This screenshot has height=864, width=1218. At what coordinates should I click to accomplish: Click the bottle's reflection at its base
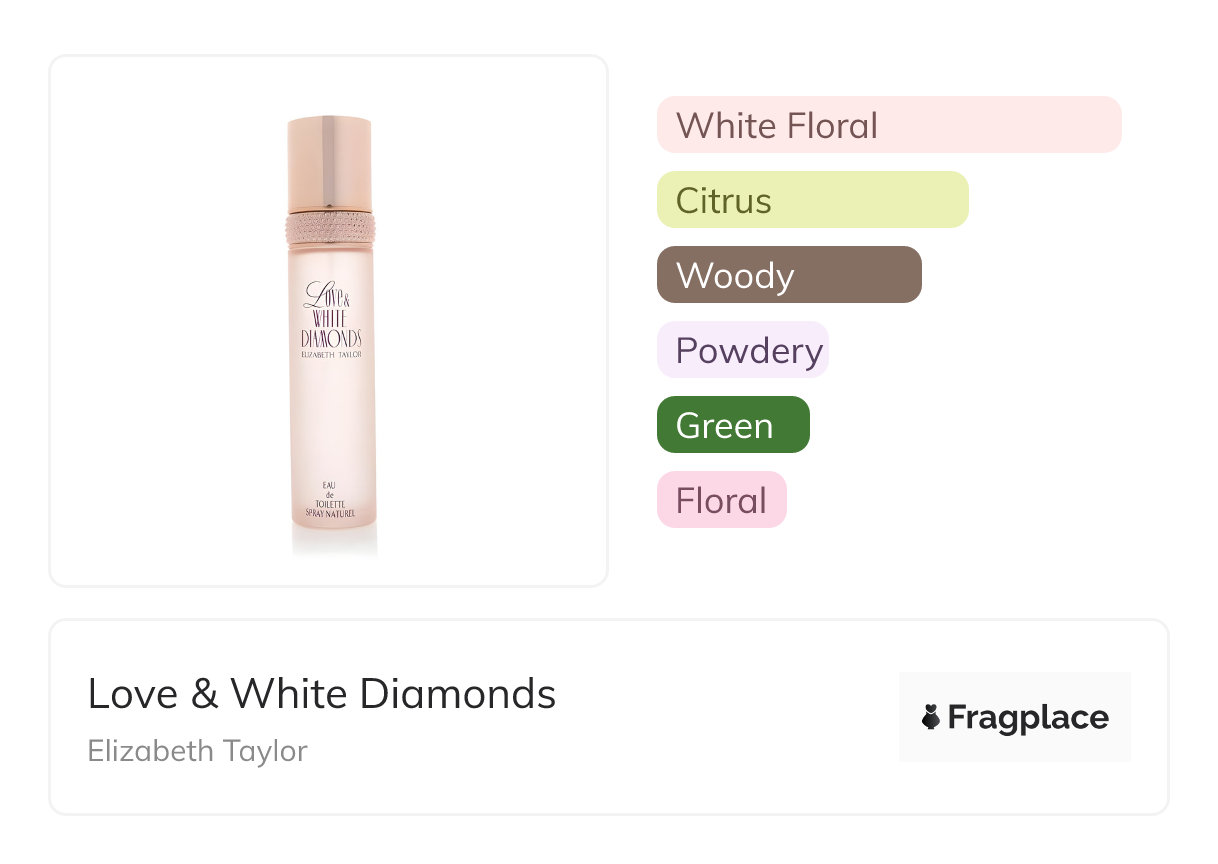[x=333, y=540]
